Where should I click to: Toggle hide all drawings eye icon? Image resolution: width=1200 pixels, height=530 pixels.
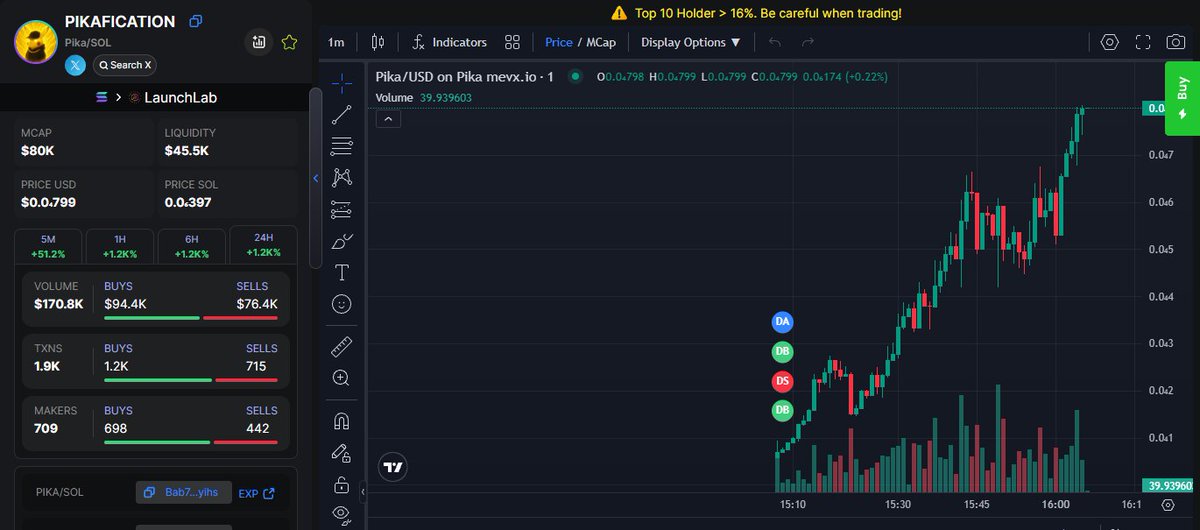[x=342, y=515]
